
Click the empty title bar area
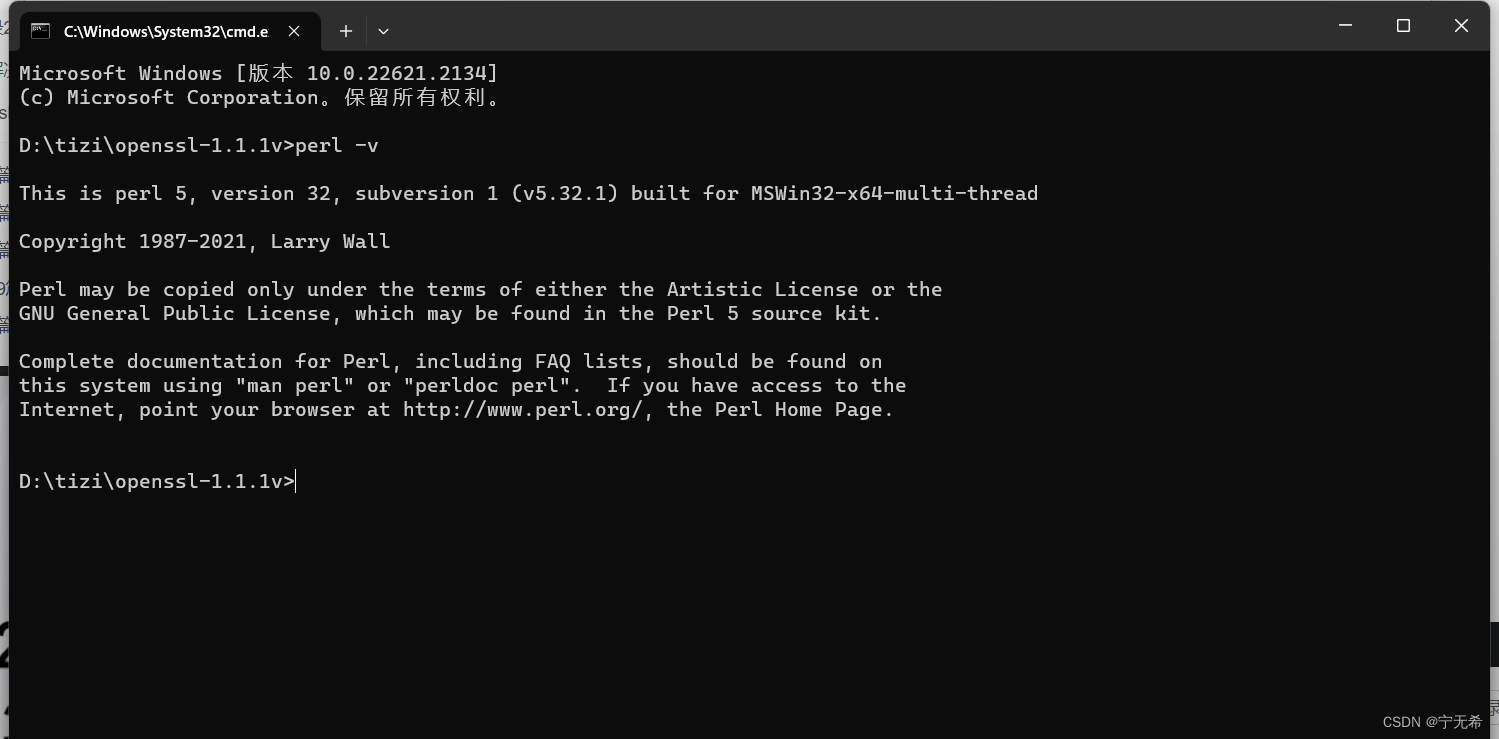point(850,27)
